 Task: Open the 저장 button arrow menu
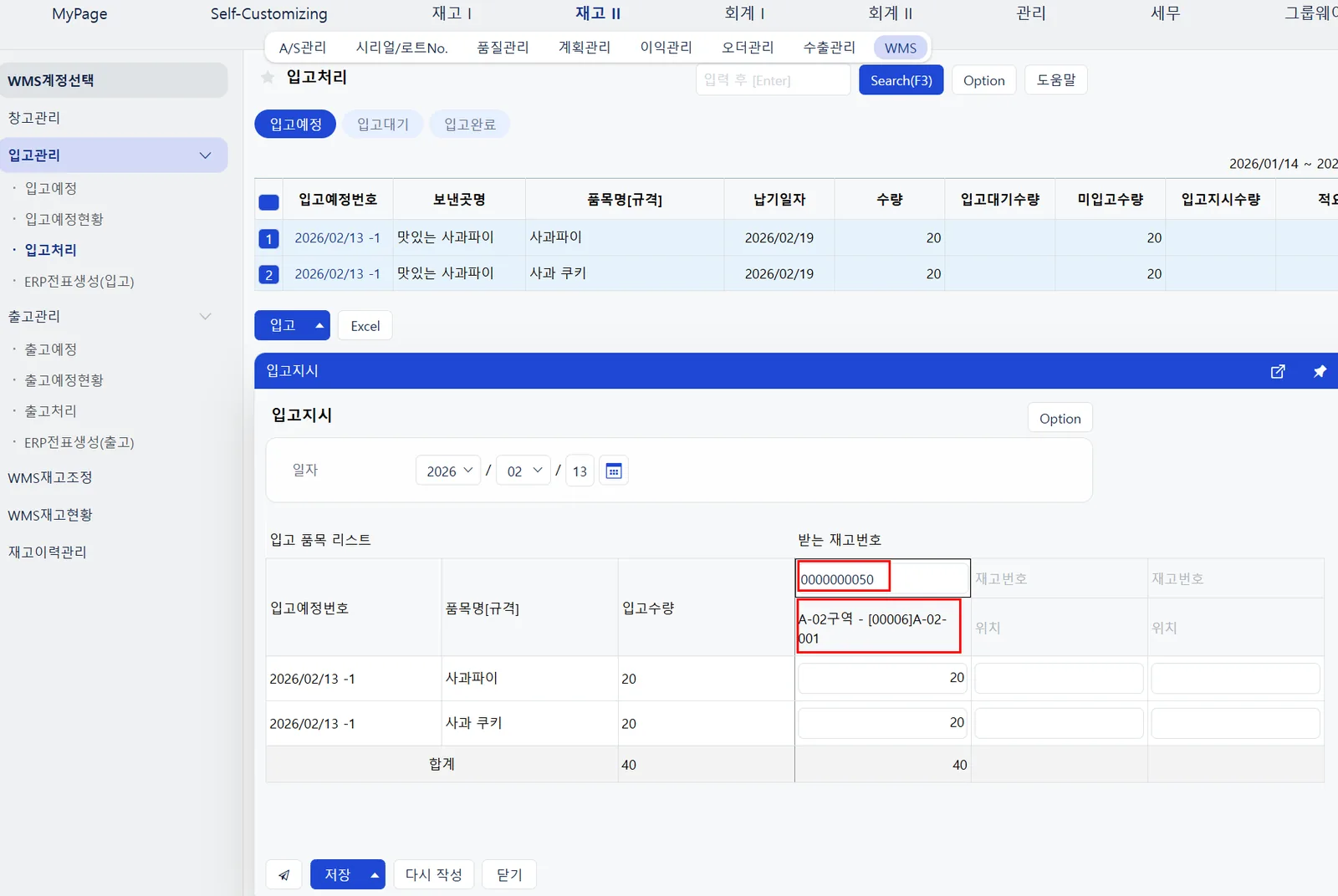coord(375,874)
